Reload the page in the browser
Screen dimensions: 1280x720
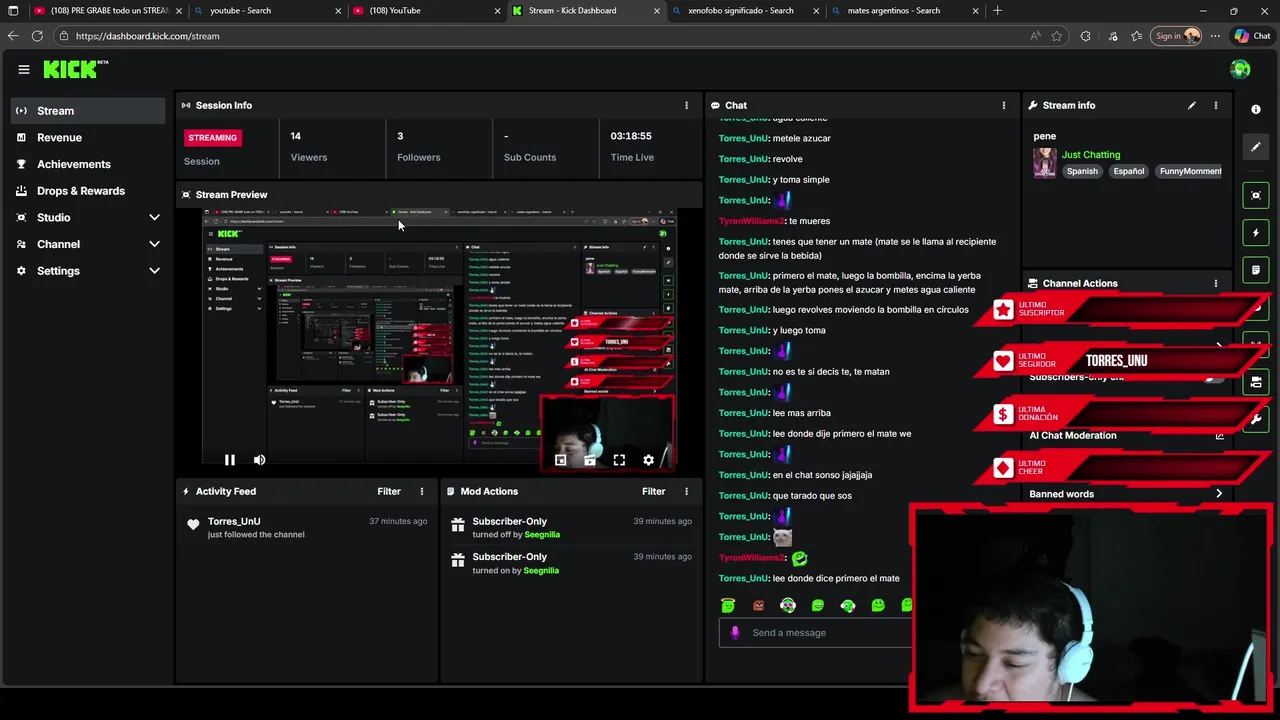click(37, 36)
